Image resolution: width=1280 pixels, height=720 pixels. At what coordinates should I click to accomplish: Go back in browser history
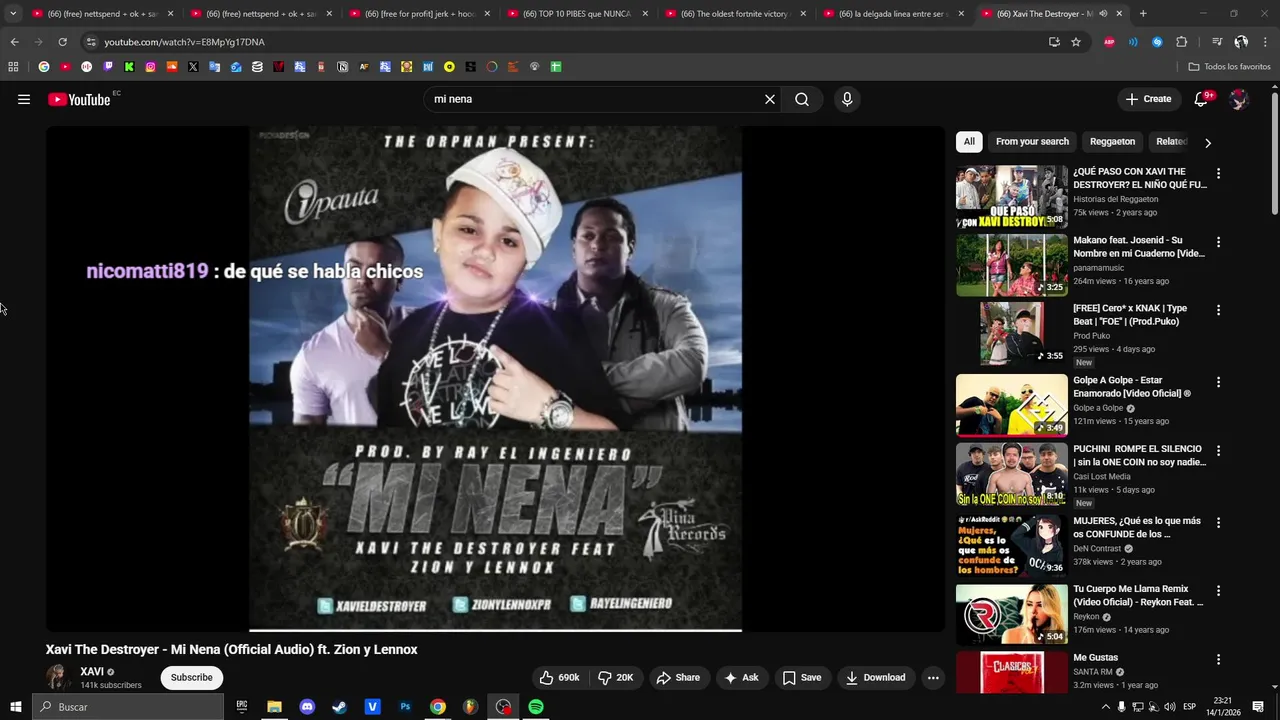point(14,42)
